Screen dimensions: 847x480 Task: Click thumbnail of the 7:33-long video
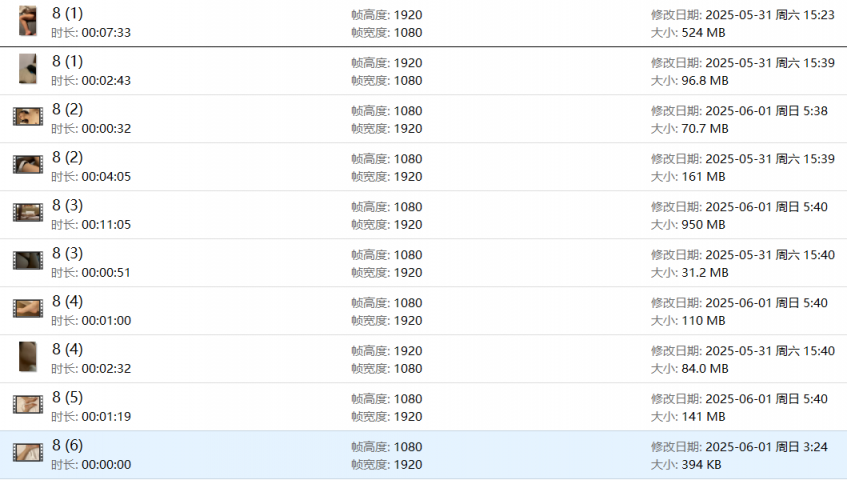[28, 20]
